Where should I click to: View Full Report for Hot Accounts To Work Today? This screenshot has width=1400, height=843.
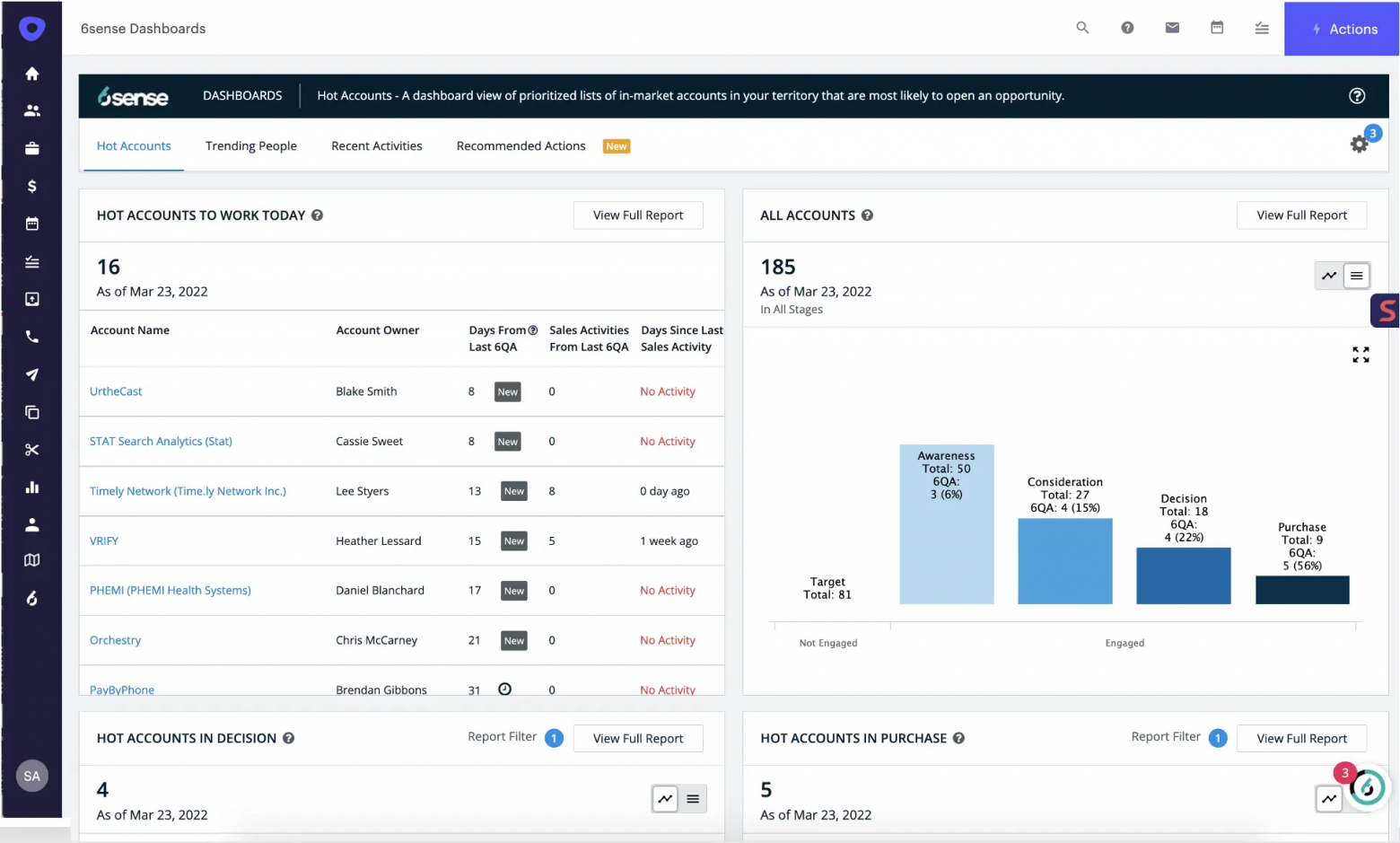(x=638, y=215)
